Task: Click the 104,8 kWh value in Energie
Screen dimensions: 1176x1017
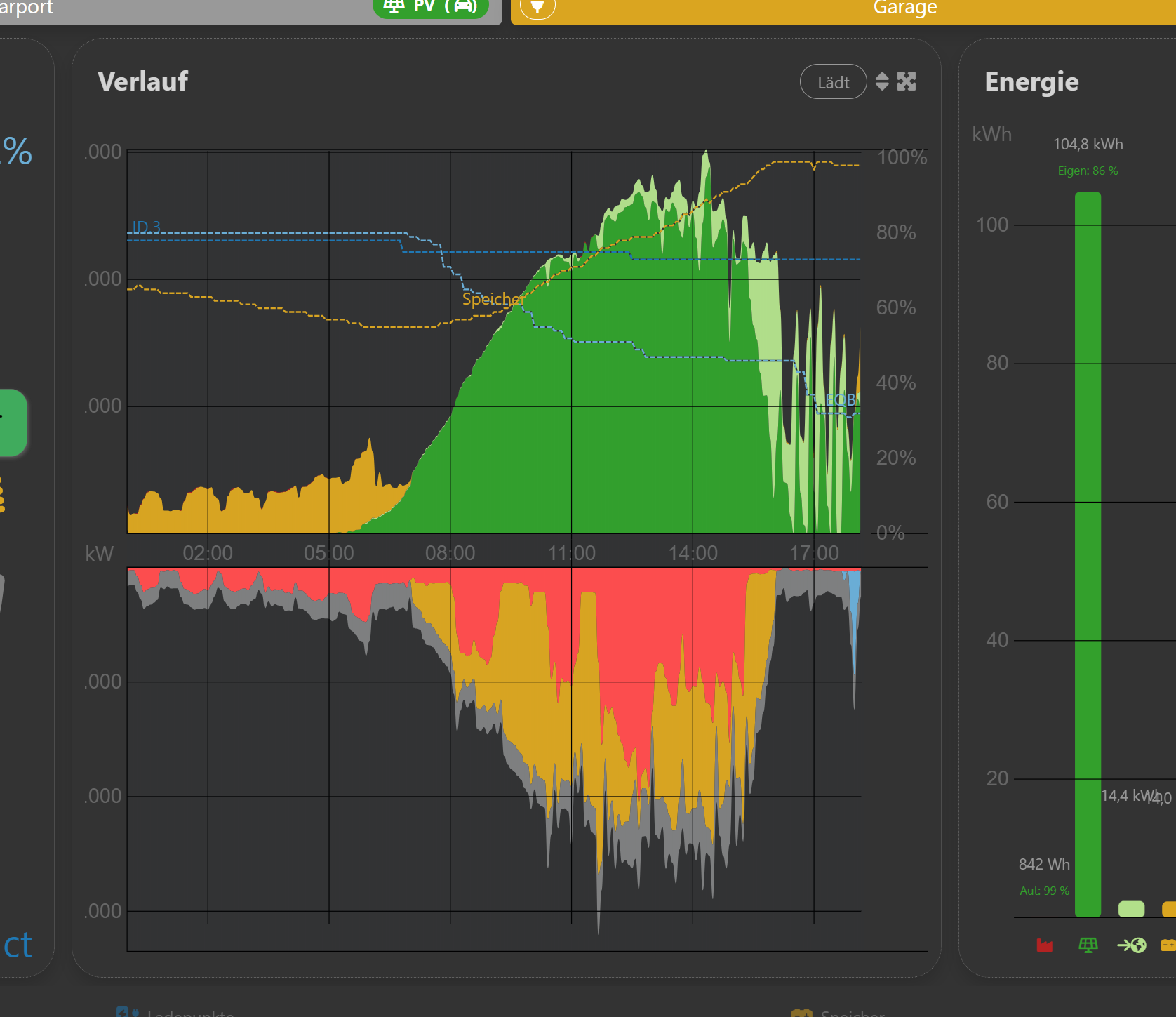Action: pos(1088,144)
